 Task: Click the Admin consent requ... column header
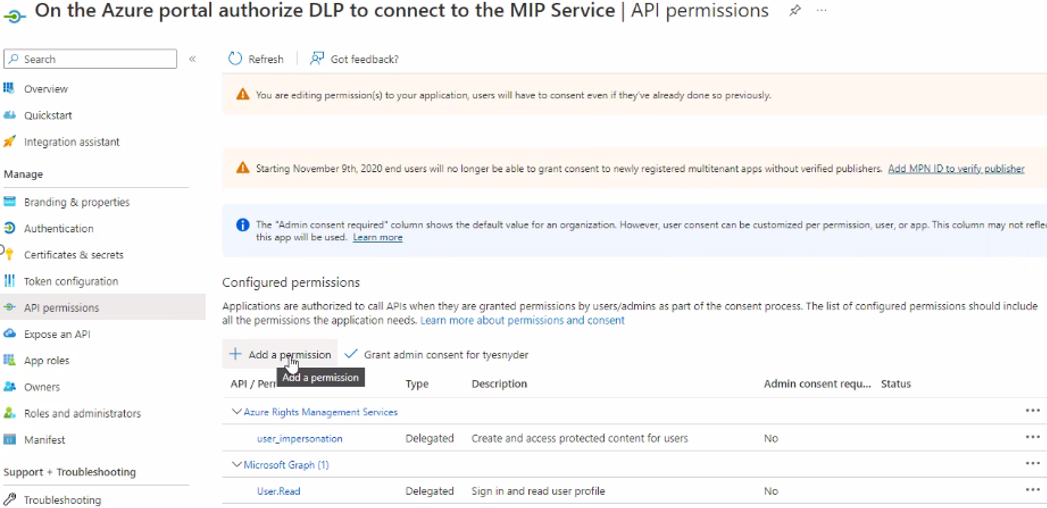[817, 384]
